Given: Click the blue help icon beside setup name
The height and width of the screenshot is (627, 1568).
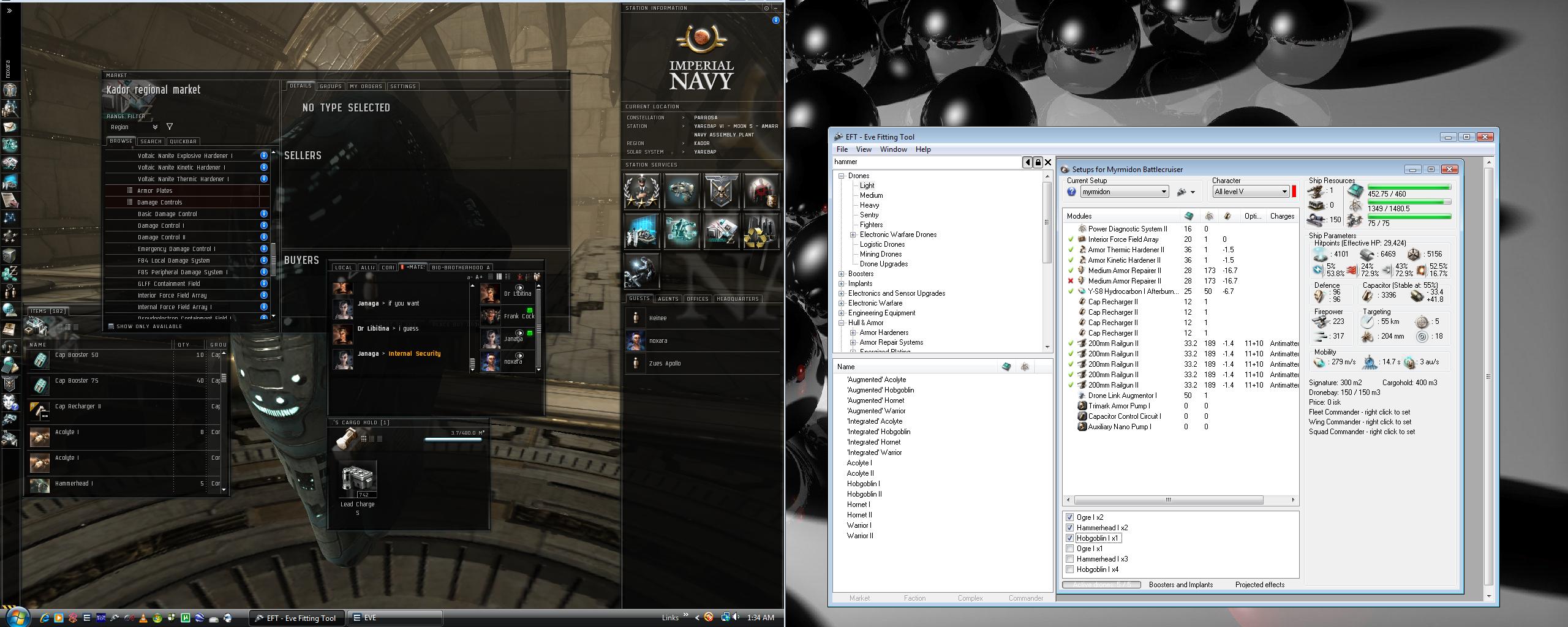Looking at the screenshot, I should 1071,192.
